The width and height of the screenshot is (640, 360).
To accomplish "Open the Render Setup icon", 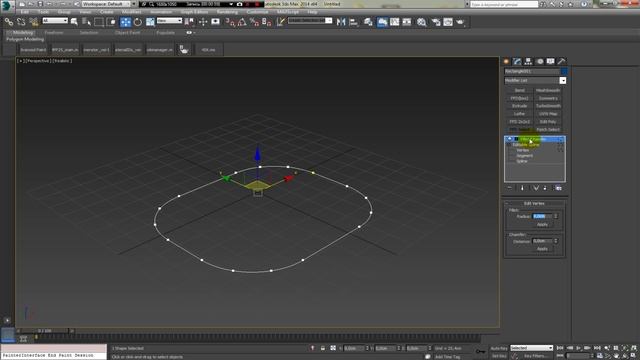I will coord(436,22).
